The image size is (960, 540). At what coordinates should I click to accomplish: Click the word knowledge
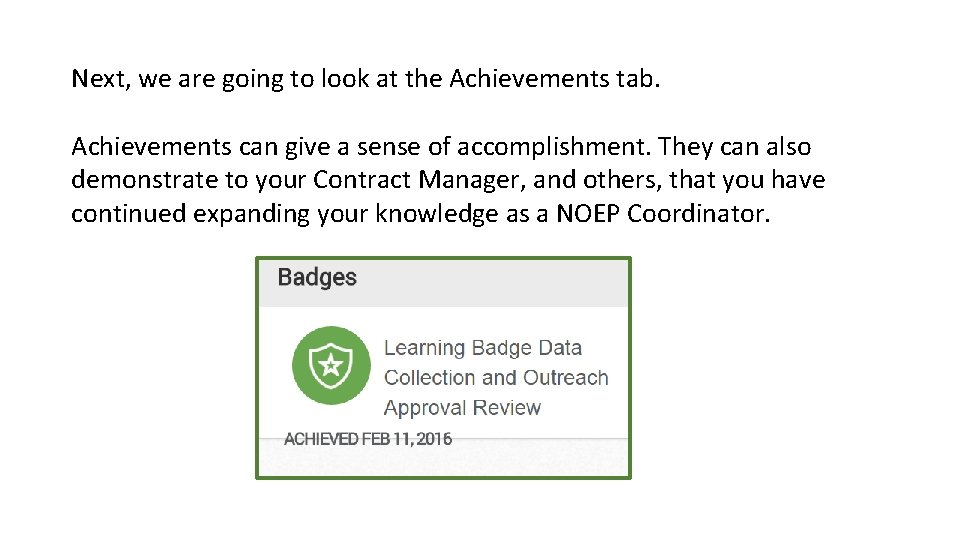(x=437, y=214)
